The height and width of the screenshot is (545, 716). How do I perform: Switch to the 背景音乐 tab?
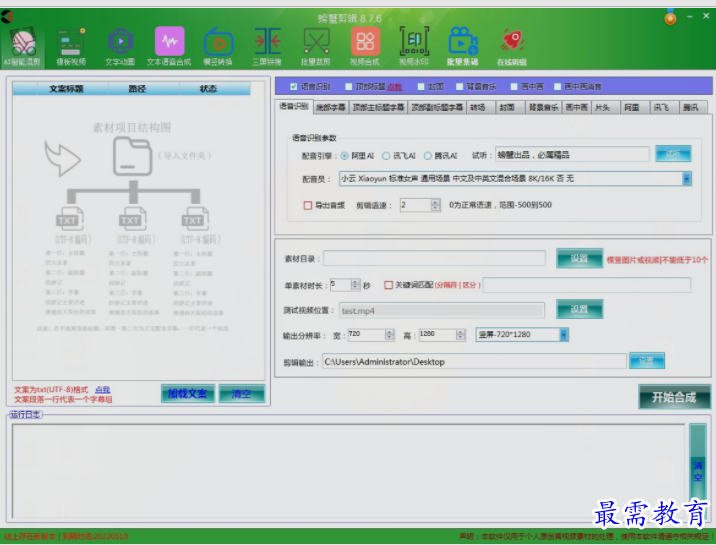(x=543, y=108)
